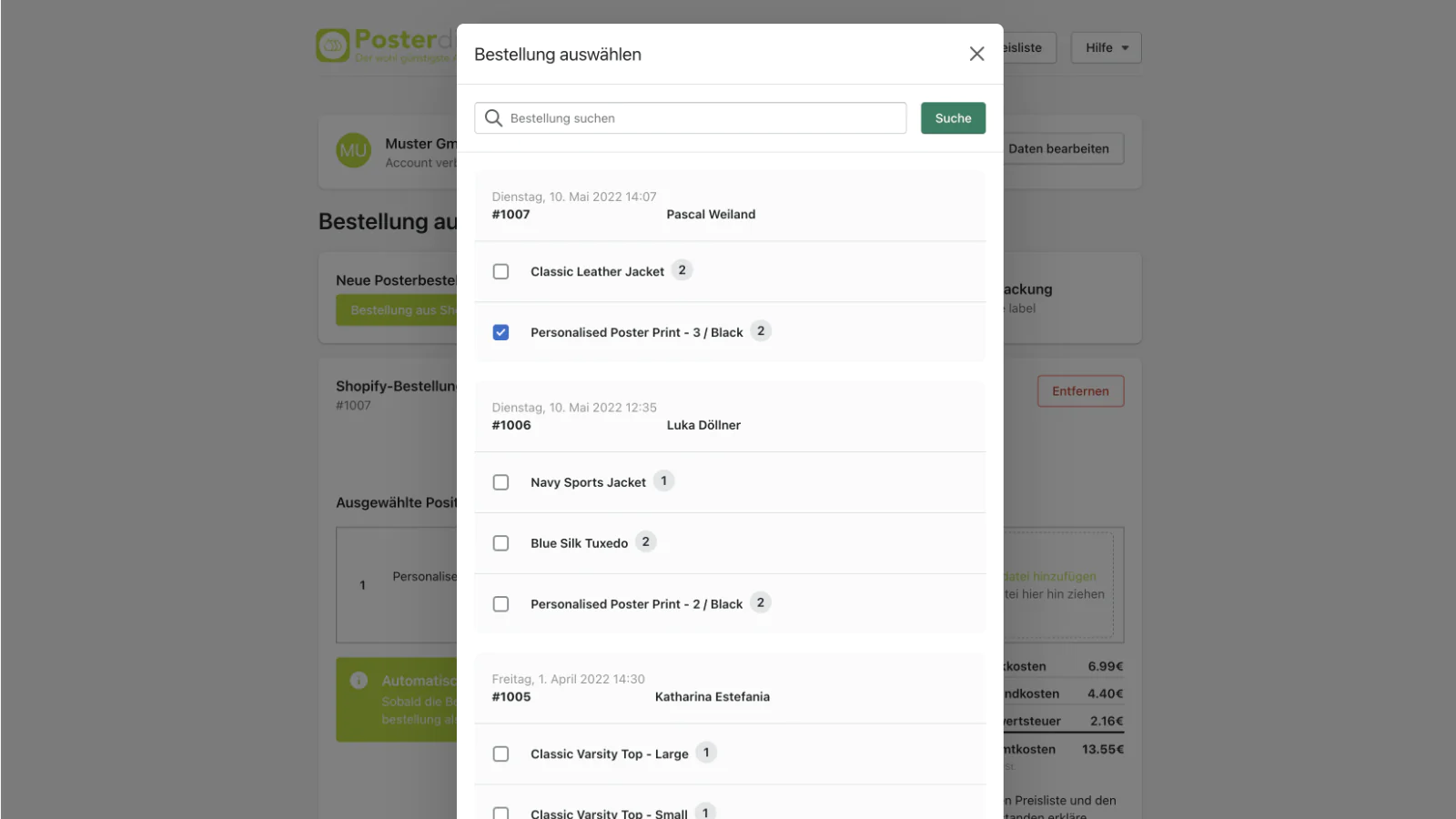Click the magnifier icon in the search field

493,118
